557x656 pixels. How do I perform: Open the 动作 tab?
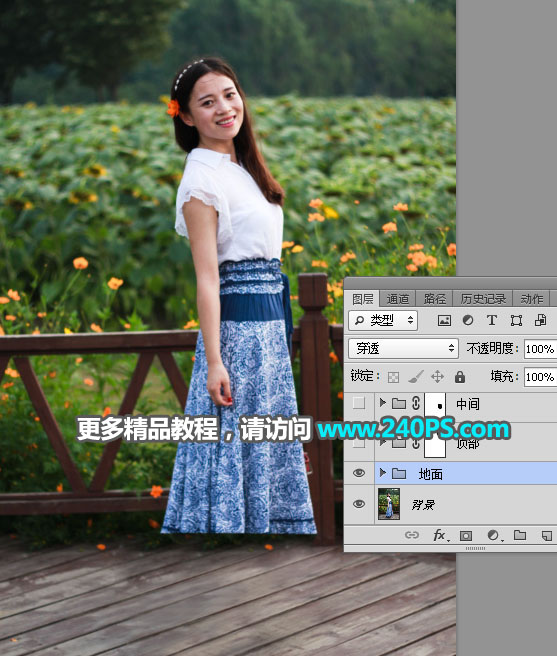pyautogui.click(x=531, y=299)
